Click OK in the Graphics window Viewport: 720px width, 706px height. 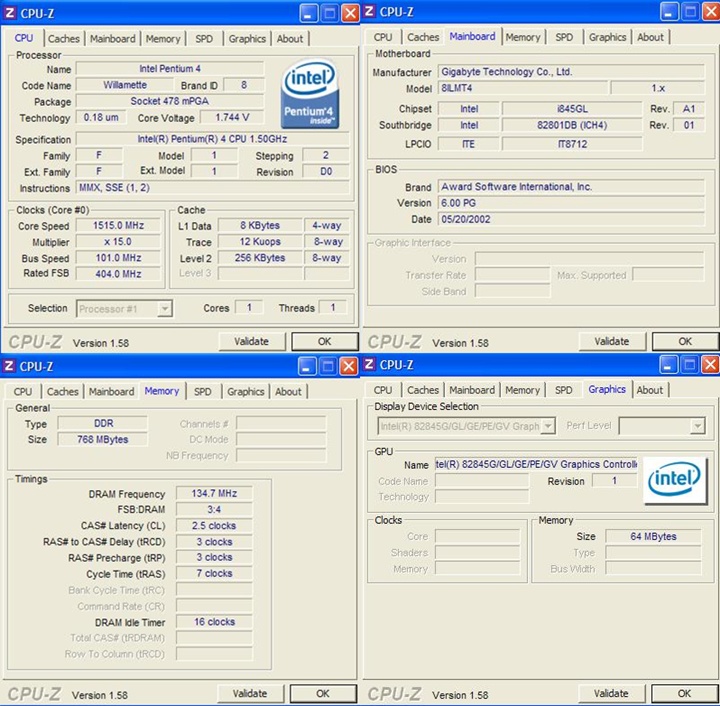pos(684,694)
